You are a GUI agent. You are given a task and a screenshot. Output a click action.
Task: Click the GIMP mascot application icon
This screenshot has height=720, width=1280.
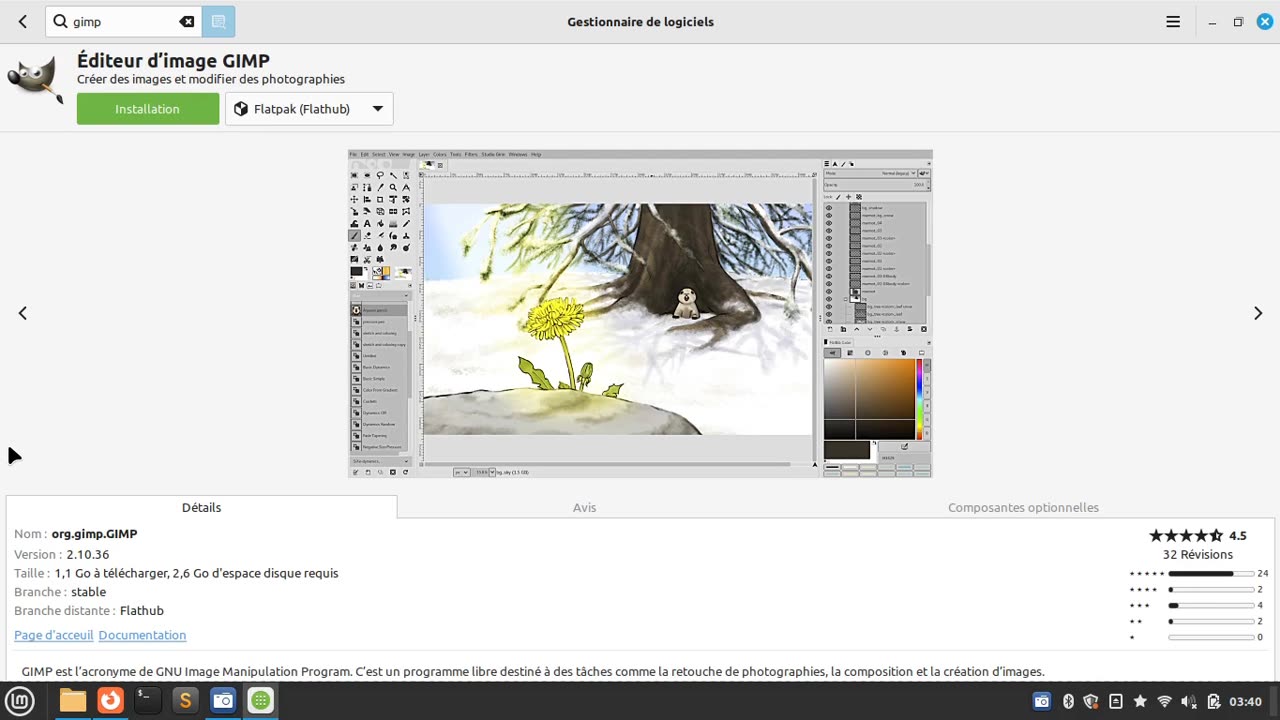click(x=35, y=78)
